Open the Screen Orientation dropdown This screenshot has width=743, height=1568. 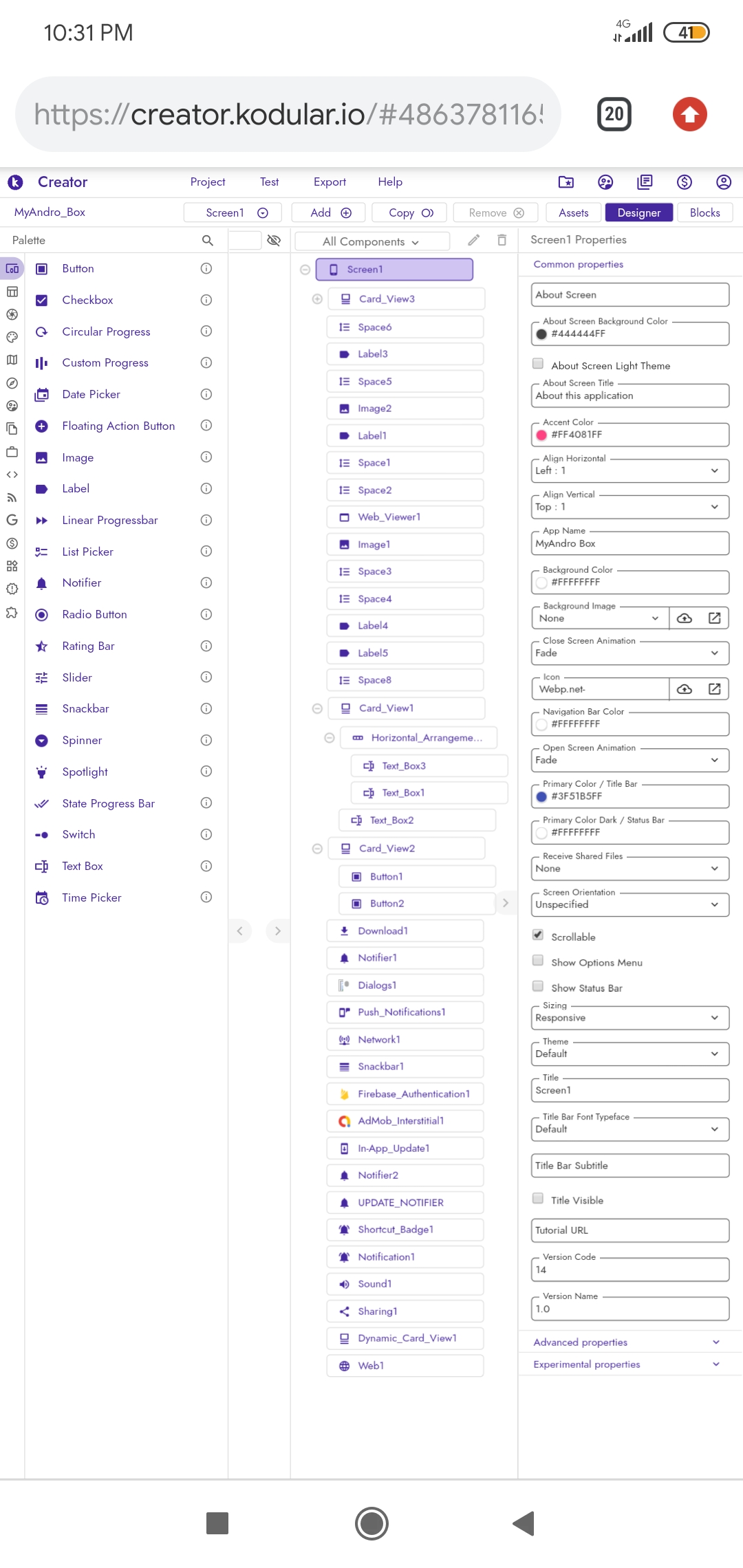tap(630, 904)
